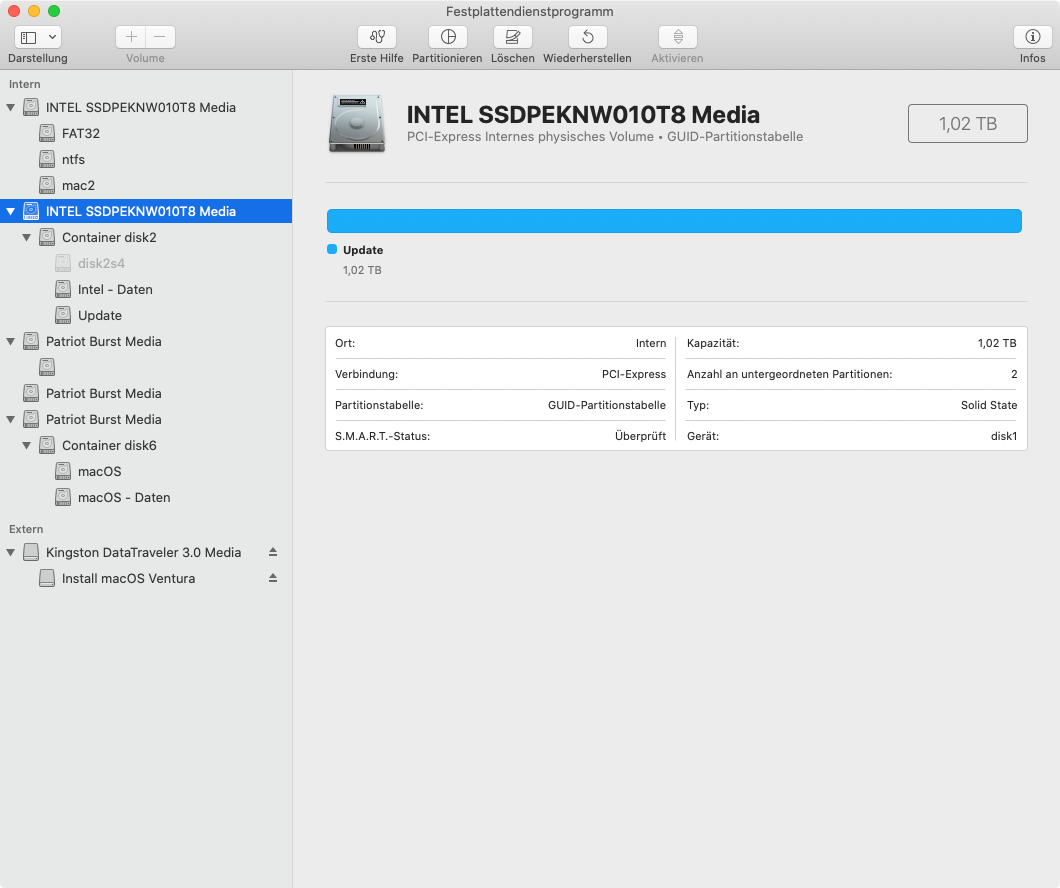Click the blue disk usage bar

[x=674, y=221]
